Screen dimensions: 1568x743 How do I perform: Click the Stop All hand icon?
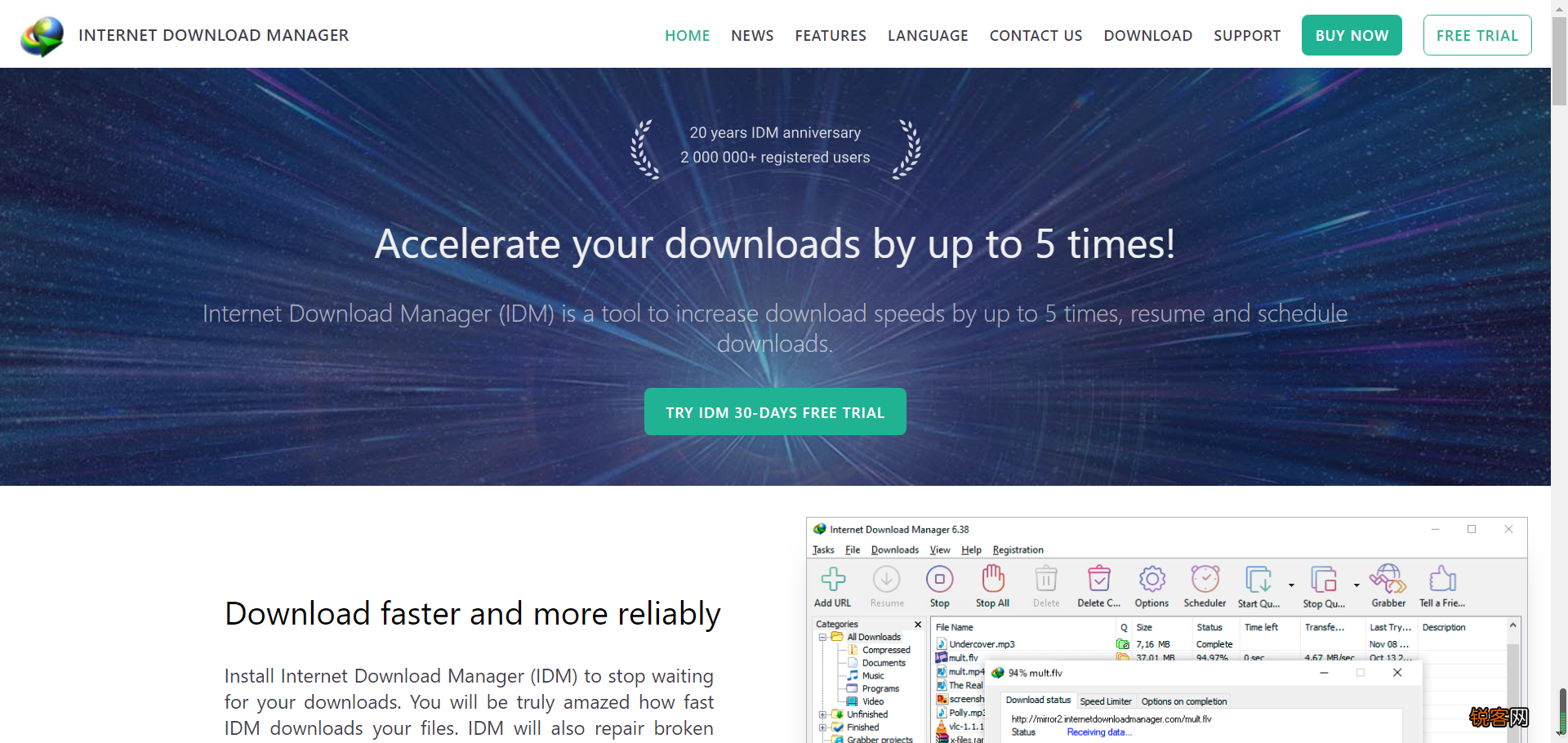993,578
